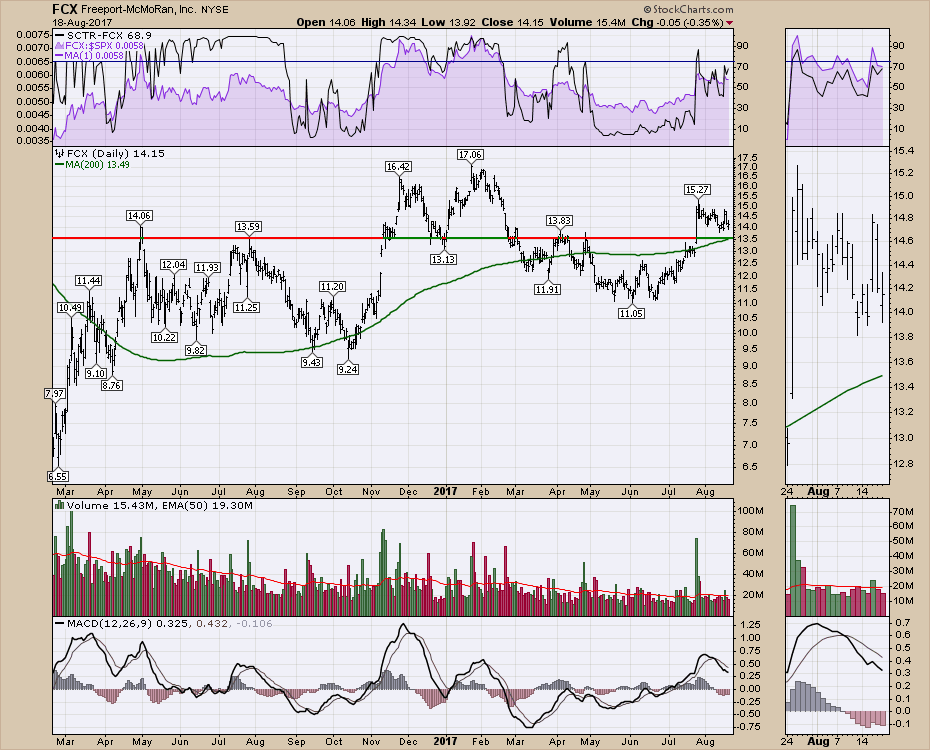Click the MACD(12,26,9) 0.325 legend
The height and width of the screenshot is (750, 930).
tap(163, 624)
